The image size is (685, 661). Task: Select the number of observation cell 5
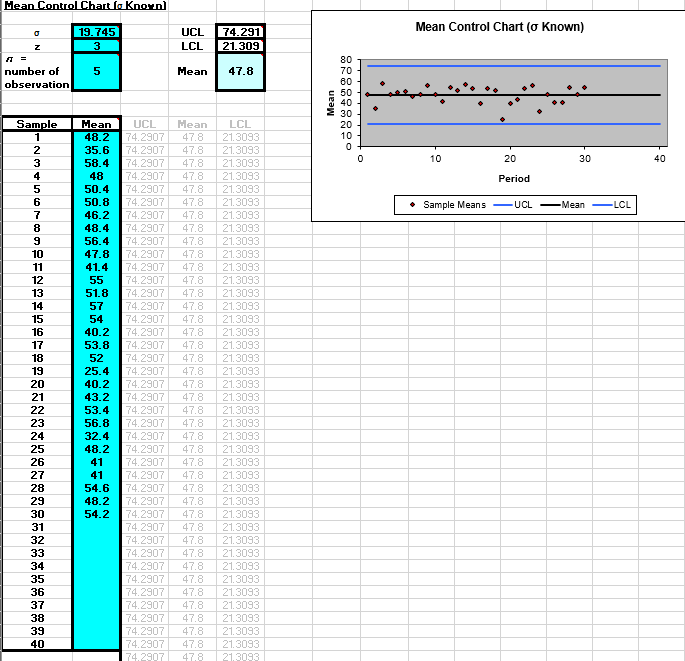[97, 71]
